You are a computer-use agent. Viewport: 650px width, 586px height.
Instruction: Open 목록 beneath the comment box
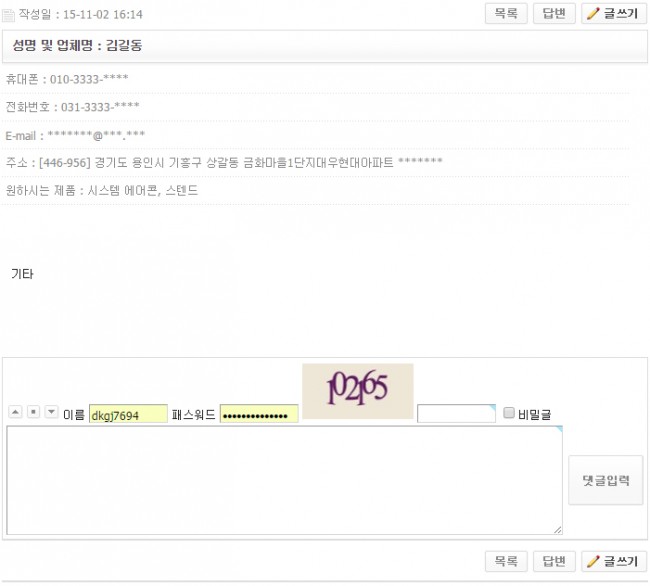coord(506,562)
